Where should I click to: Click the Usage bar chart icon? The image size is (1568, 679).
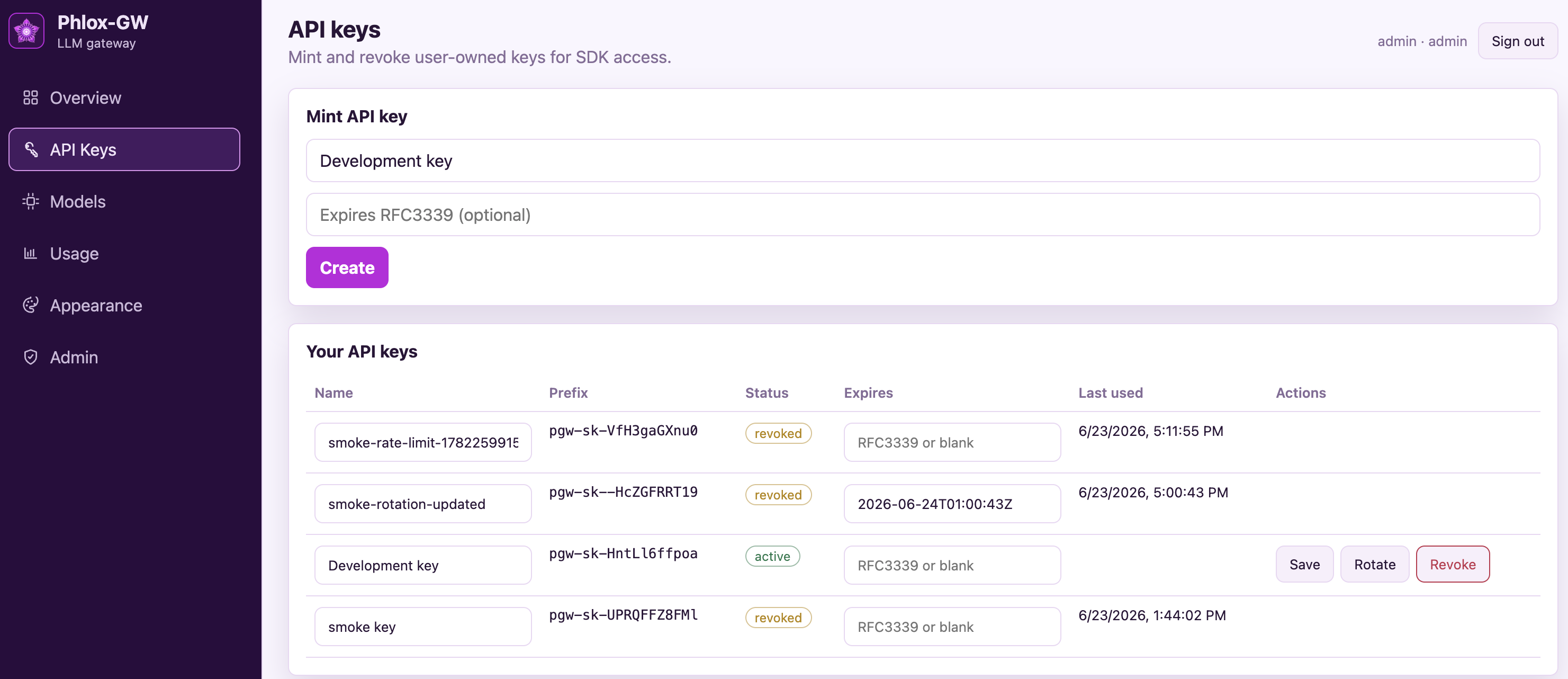[x=30, y=253]
